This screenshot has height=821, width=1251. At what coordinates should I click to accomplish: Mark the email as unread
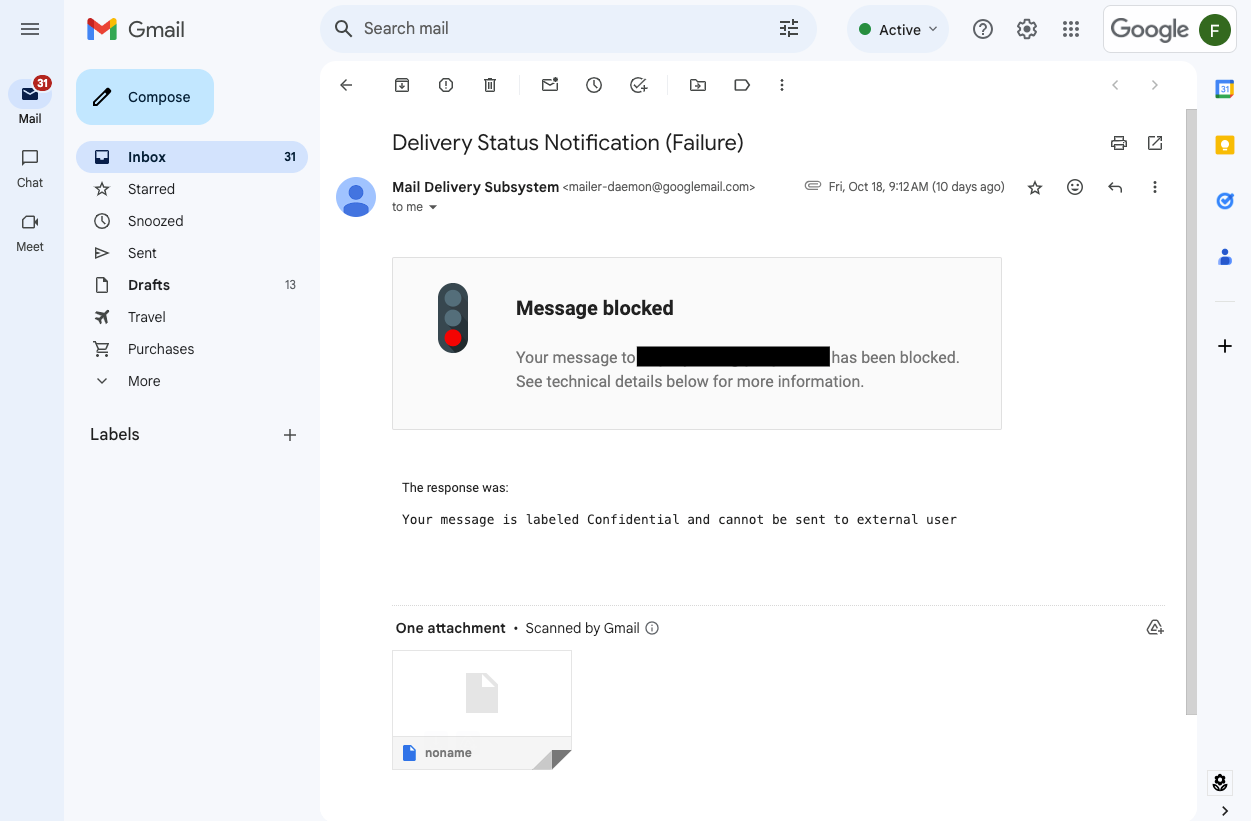550,85
